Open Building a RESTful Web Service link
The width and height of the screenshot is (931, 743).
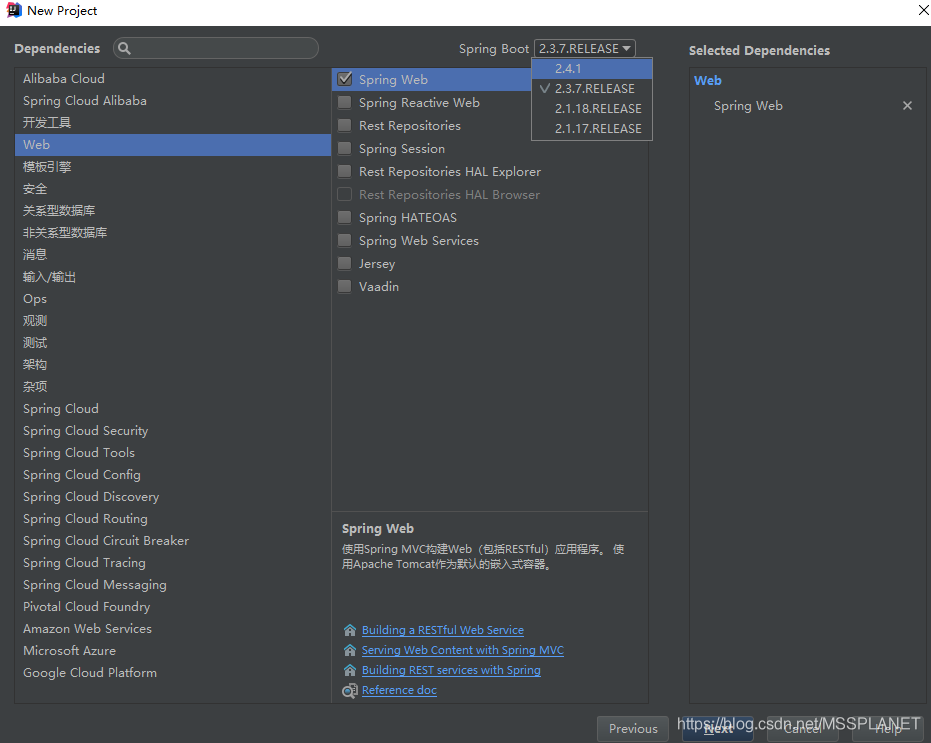[443, 630]
